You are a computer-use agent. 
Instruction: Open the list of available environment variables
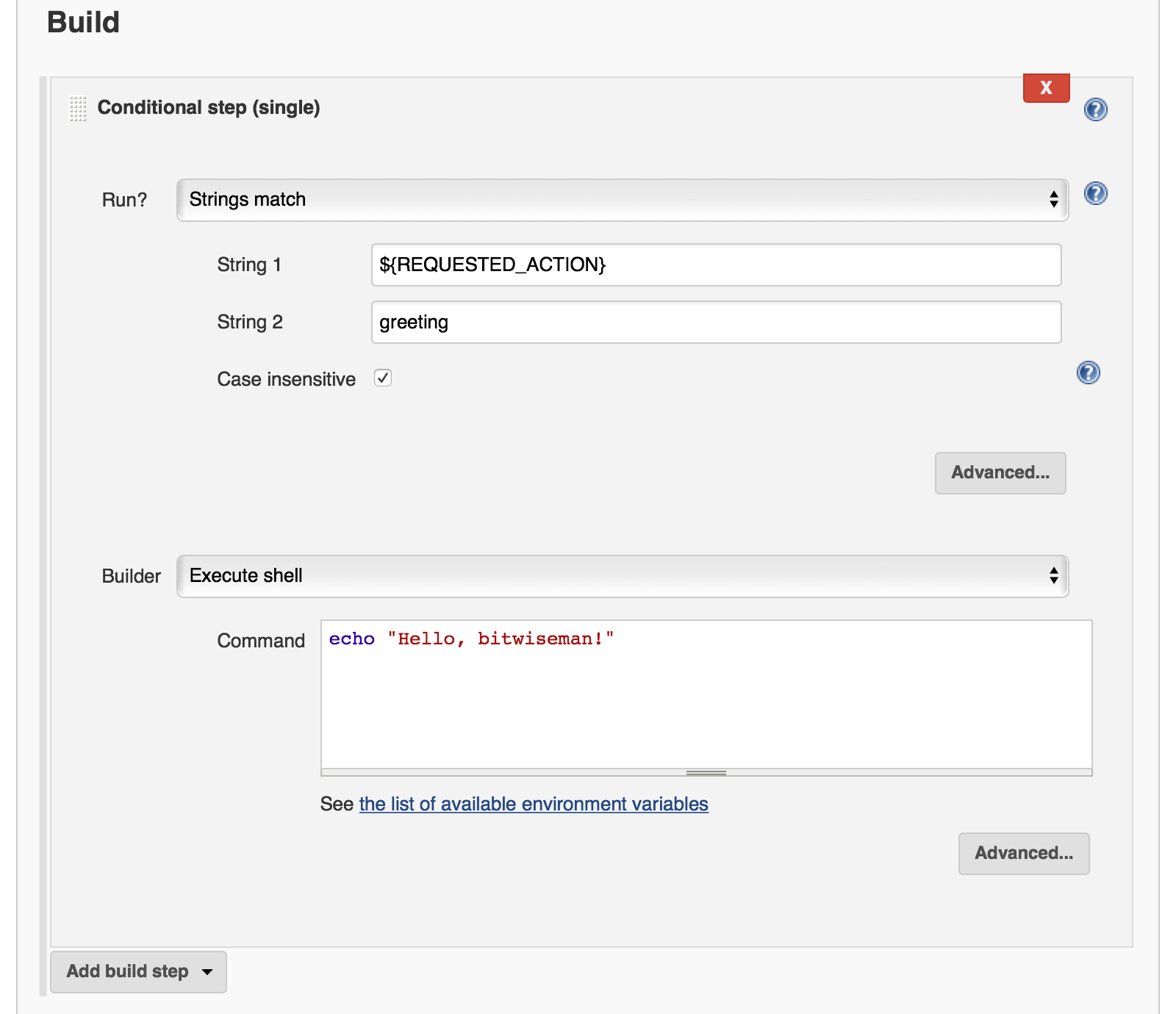[533, 805]
